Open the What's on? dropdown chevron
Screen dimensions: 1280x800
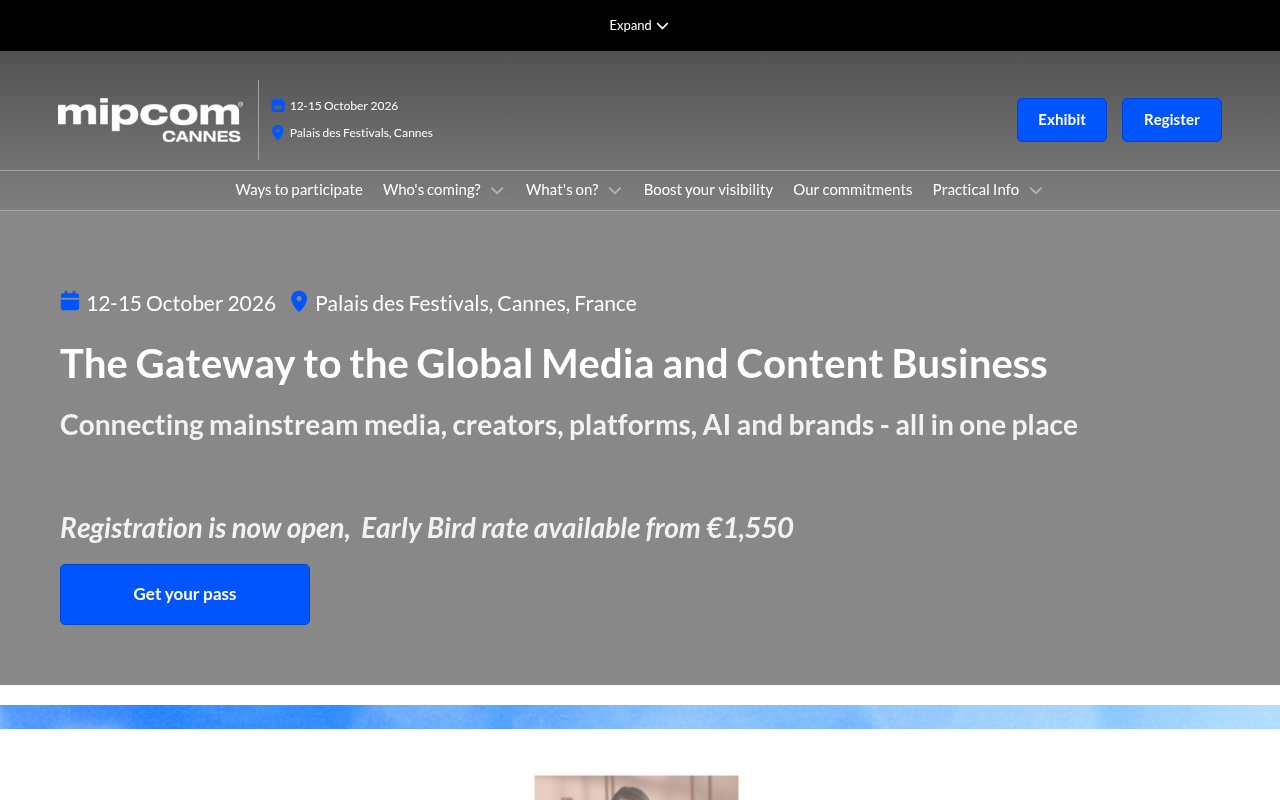click(x=615, y=190)
